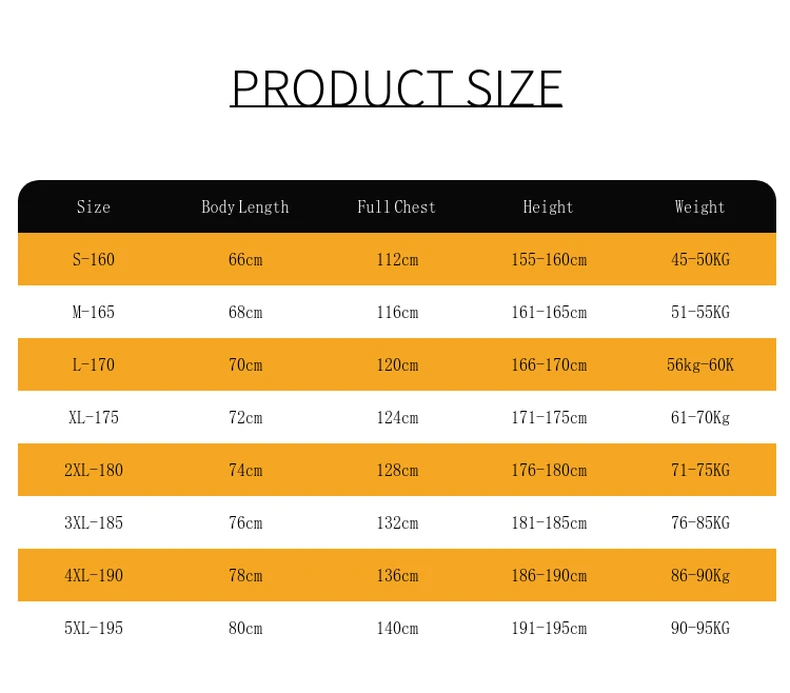Click the 166-170cm height value

pos(549,365)
